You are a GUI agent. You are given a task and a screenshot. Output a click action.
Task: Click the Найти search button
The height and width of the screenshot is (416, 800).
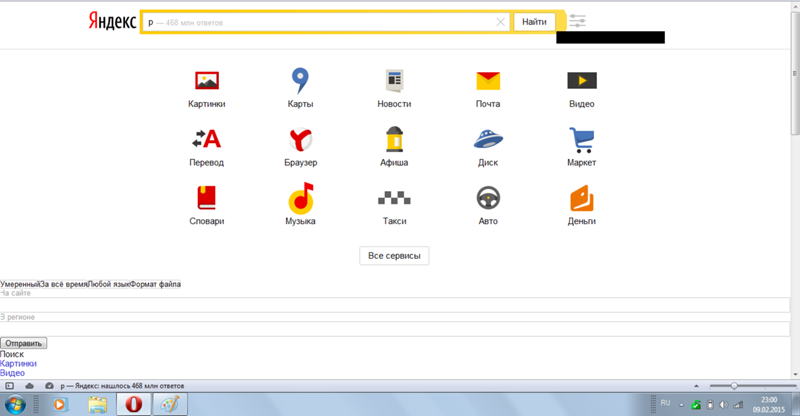534,22
